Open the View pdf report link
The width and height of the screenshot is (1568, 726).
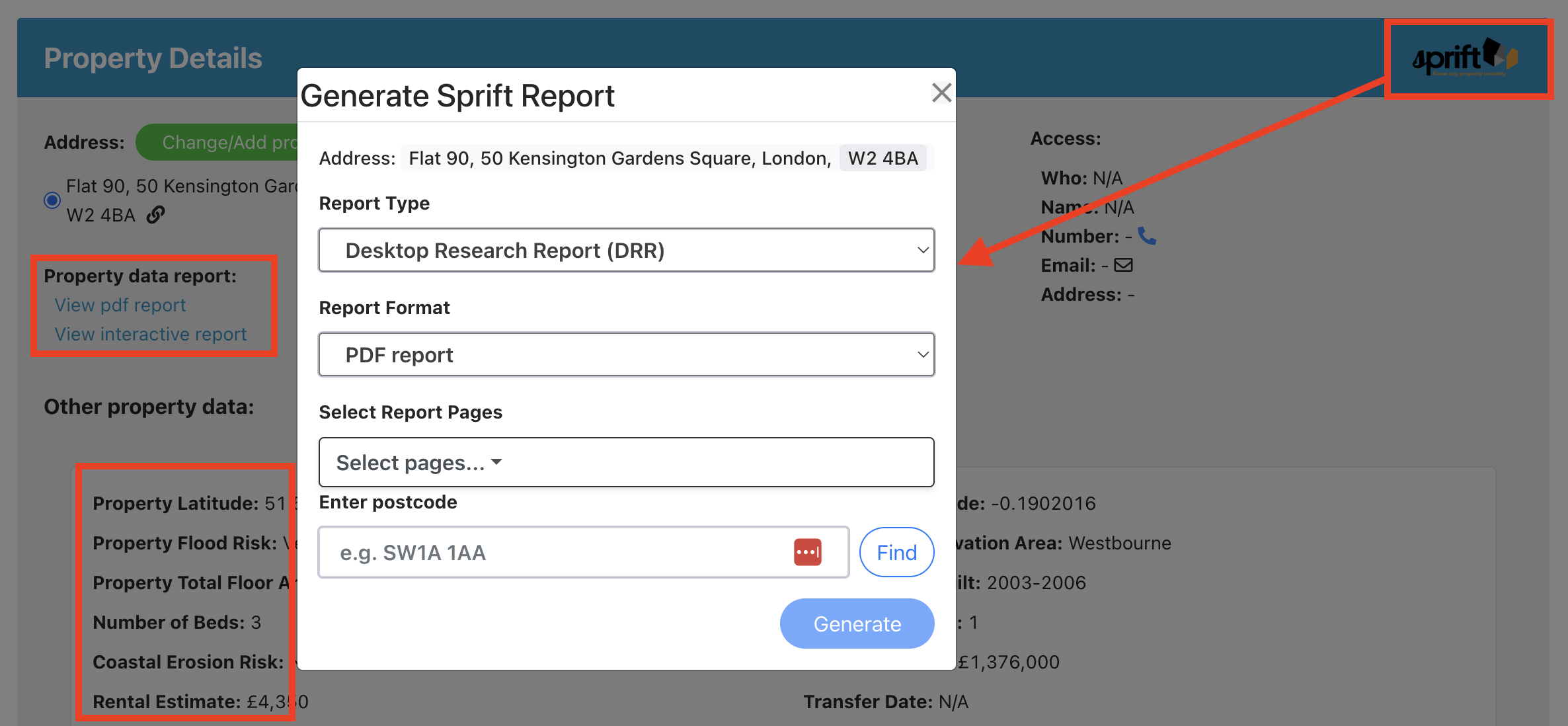click(x=120, y=305)
